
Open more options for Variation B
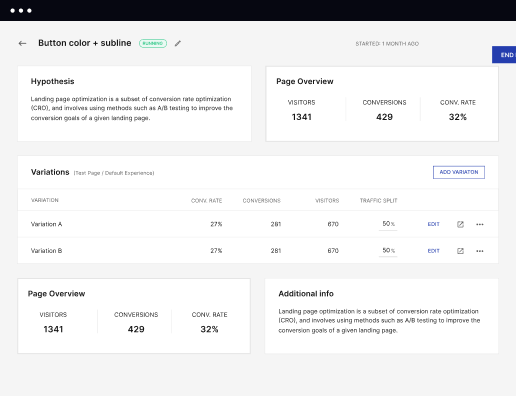[480, 251]
